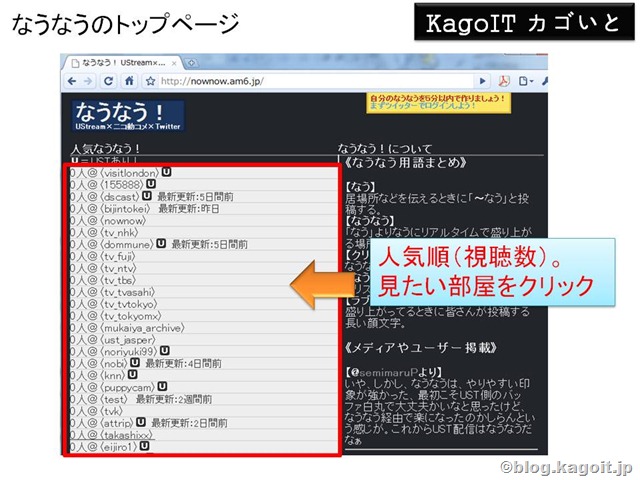Open the tv_fuji room
The width and height of the screenshot is (640, 480).
click(x=118, y=256)
